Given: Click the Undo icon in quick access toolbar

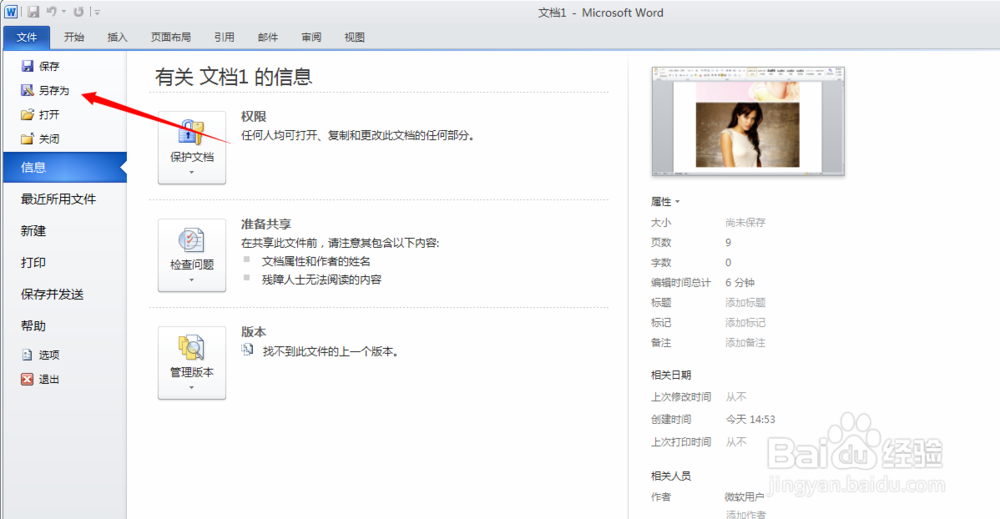Looking at the screenshot, I should [52, 11].
